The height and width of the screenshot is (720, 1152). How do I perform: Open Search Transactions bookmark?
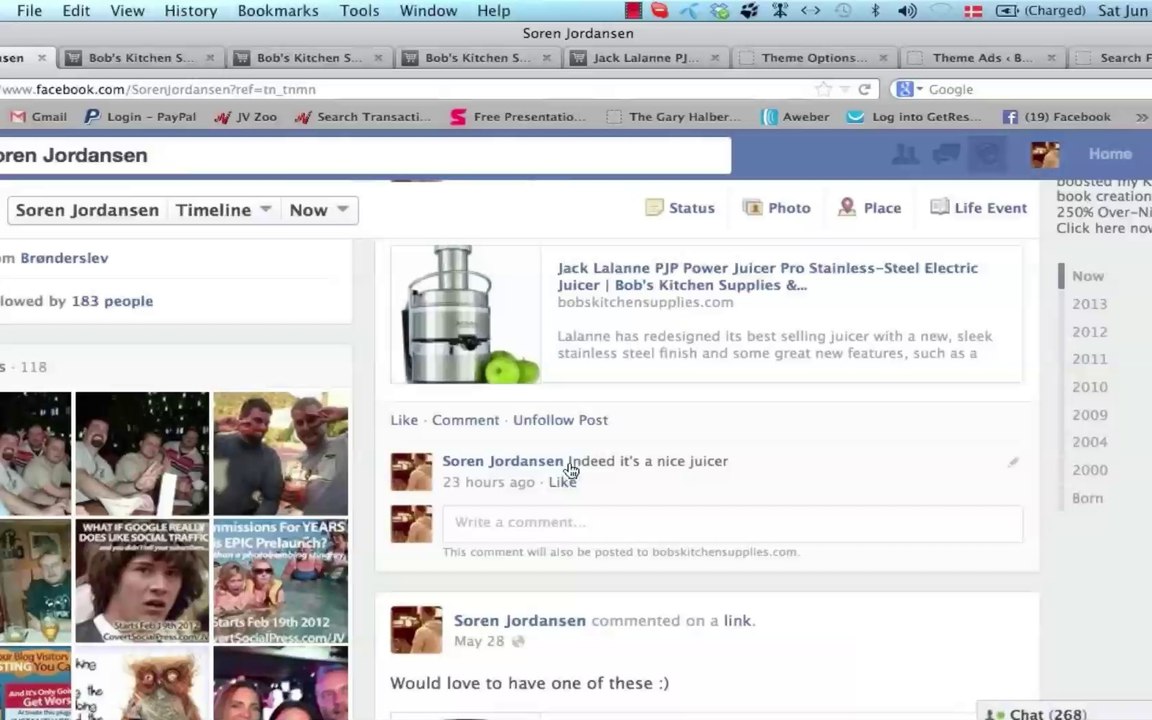coord(362,117)
